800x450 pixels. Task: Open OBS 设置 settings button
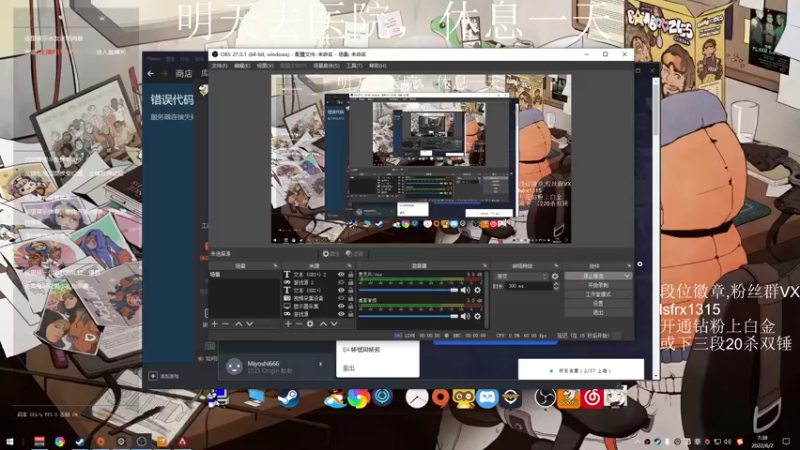[x=598, y=304]
